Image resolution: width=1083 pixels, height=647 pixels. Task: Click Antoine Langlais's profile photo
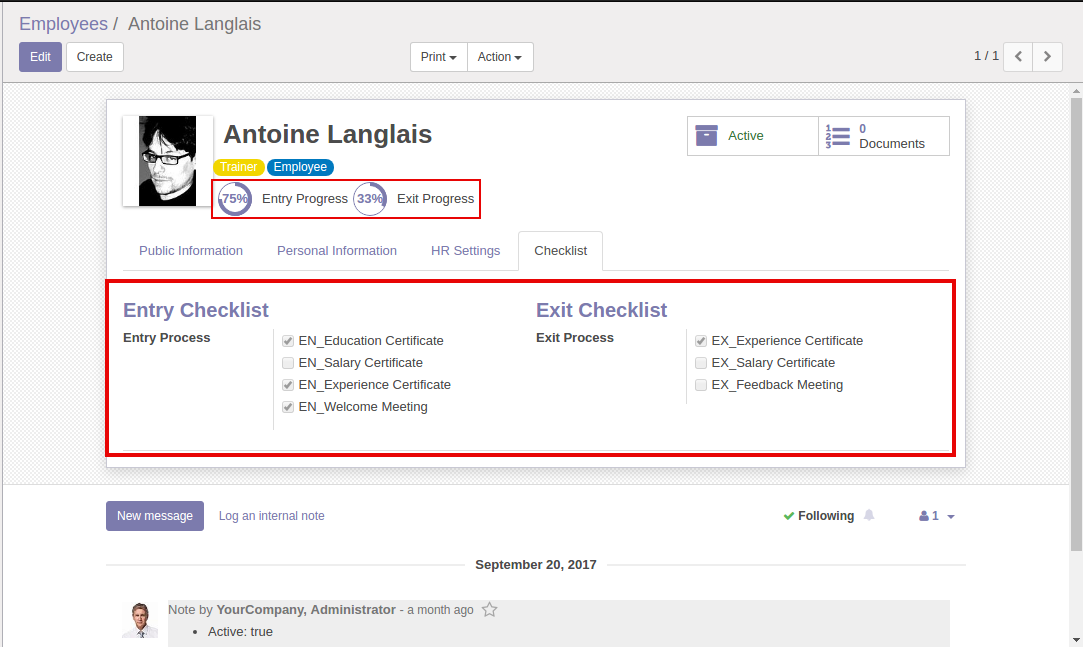click(x=168, y=161)
